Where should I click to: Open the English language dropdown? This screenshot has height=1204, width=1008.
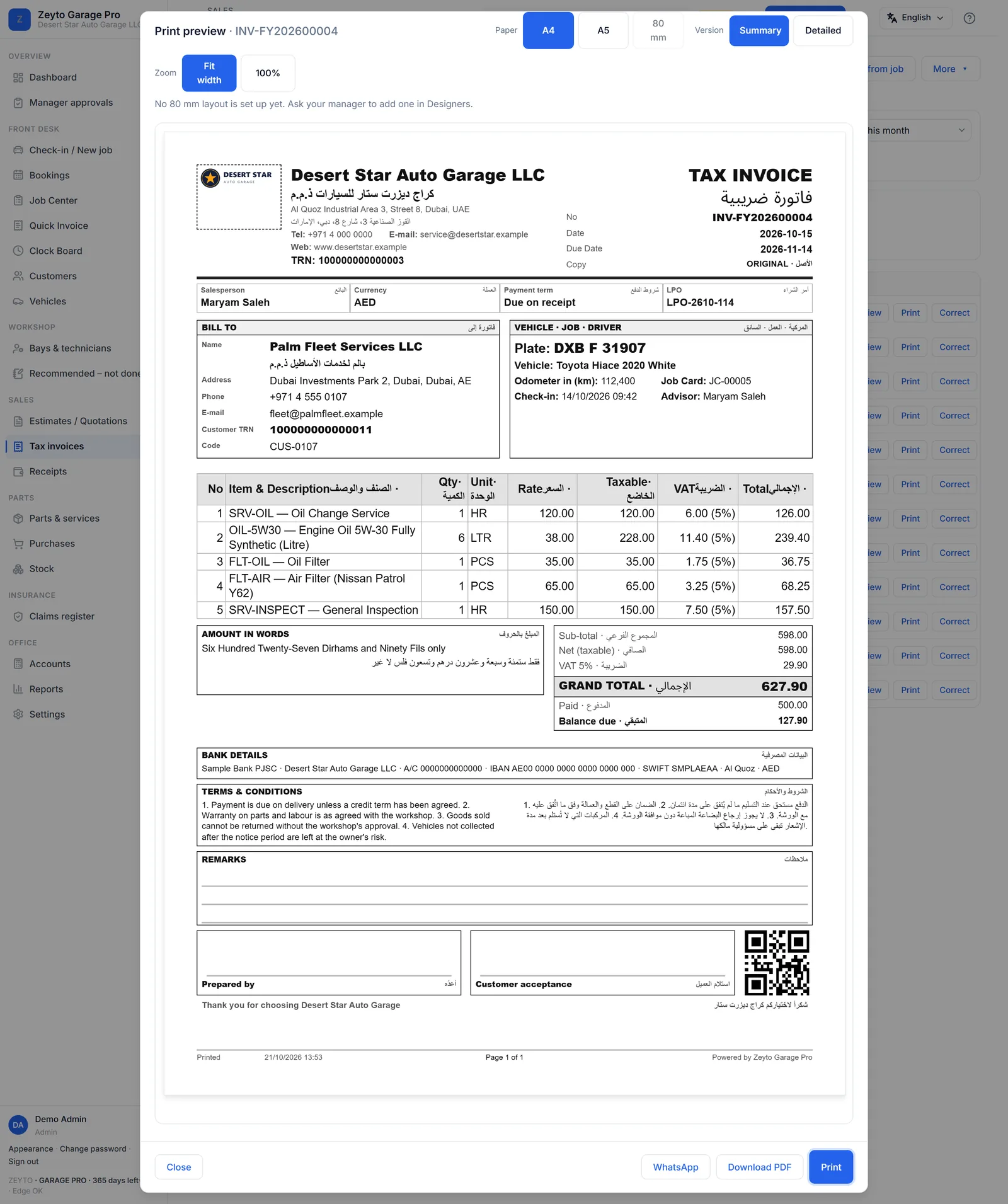[916, 18]
